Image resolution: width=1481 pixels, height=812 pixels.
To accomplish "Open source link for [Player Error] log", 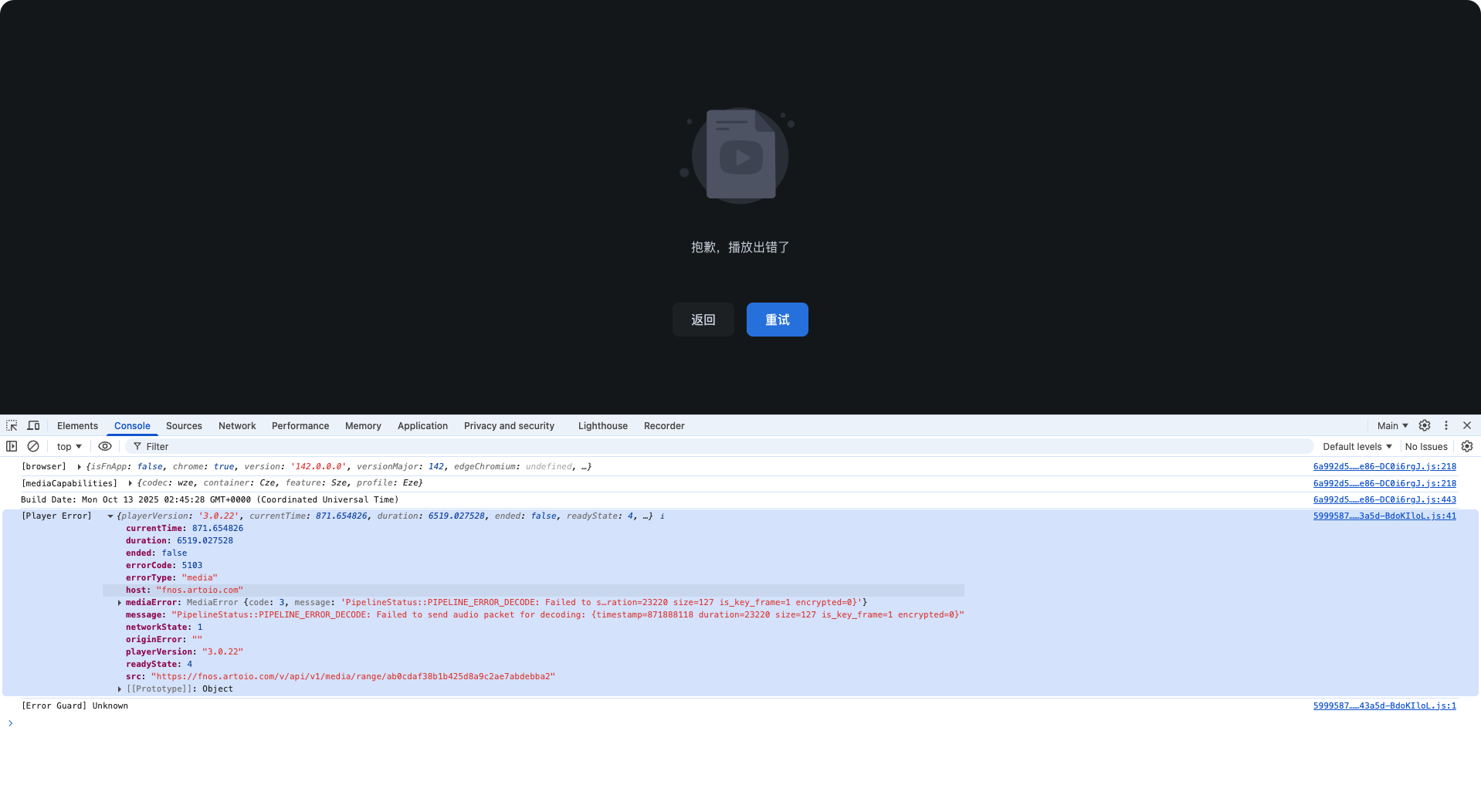I will coord(1384,516).
